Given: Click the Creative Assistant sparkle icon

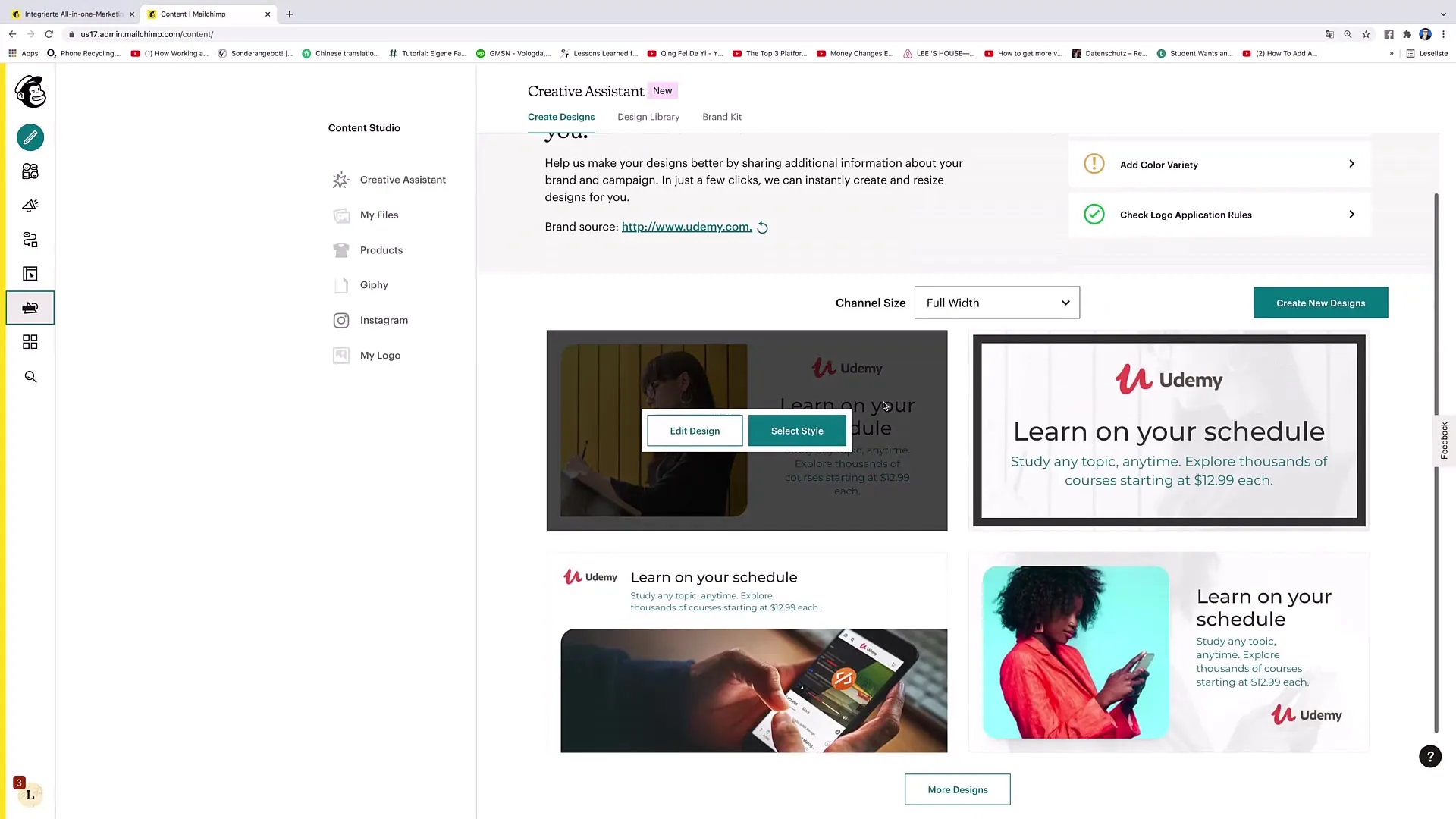Looking at the screenshot, I should (x=340, y=180).
